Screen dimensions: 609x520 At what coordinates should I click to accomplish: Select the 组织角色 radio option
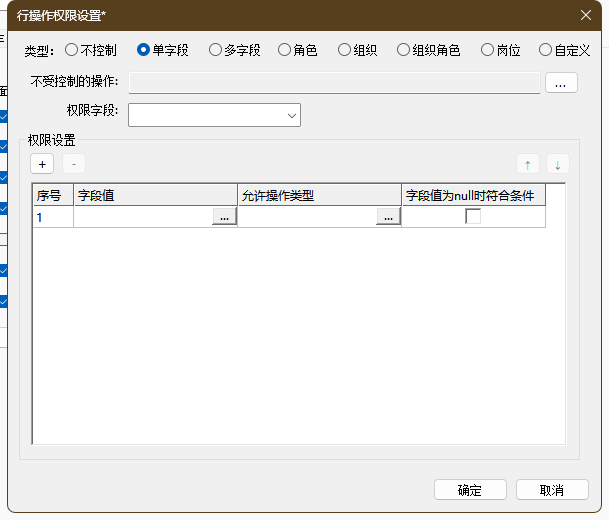click(x=404, y=49)
